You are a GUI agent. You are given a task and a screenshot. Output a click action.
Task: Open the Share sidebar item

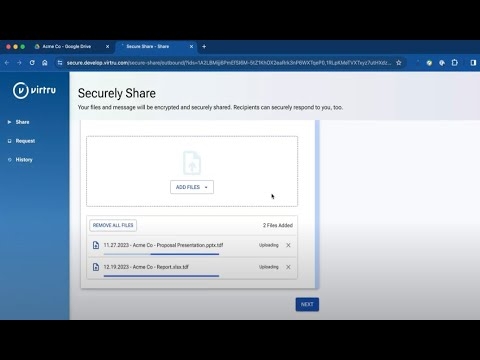[x=22, y=122]
